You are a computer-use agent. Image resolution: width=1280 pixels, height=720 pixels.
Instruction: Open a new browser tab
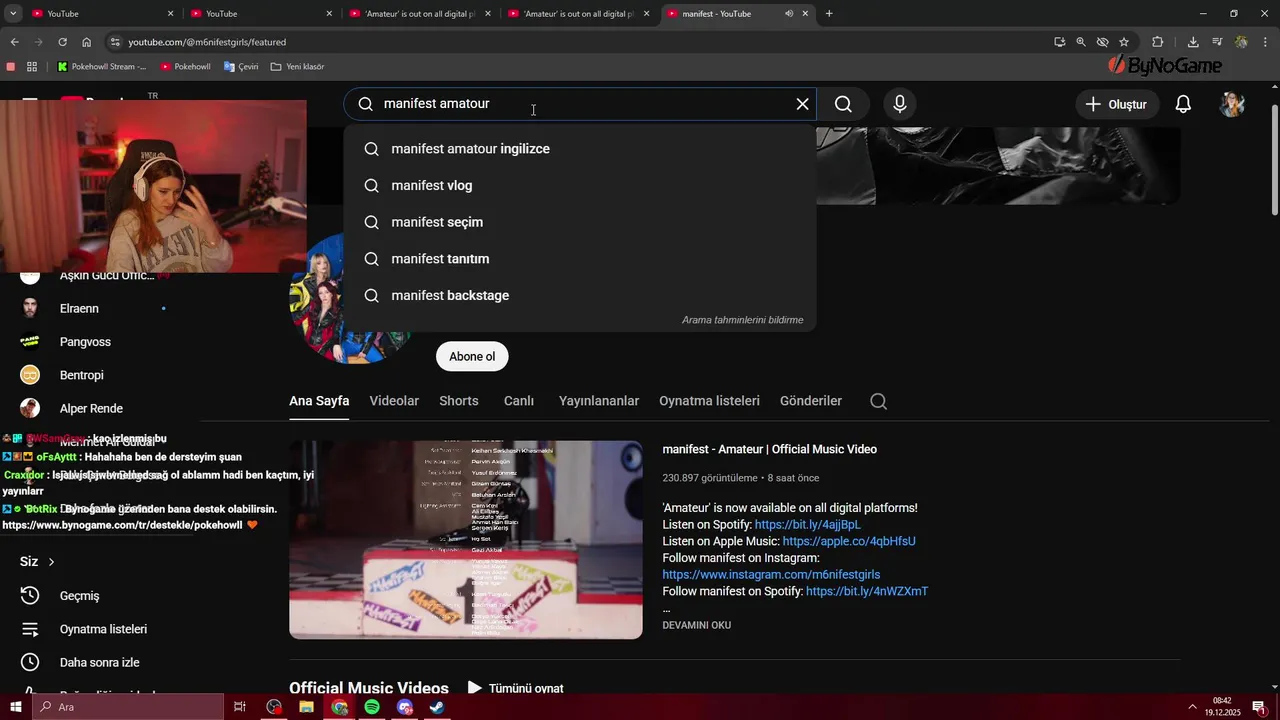[x=829, y=13]
